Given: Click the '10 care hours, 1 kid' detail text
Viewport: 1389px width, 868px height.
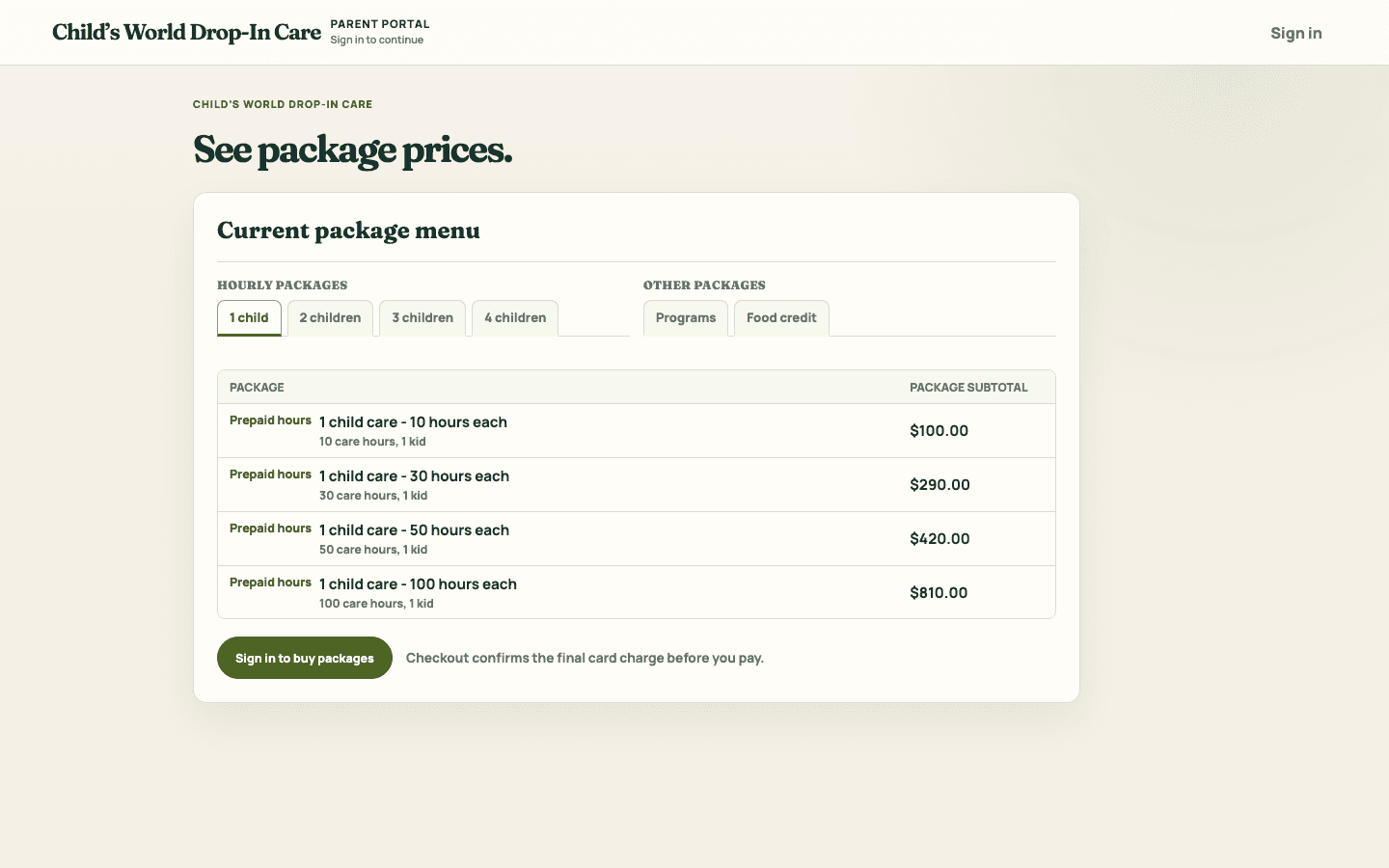Looking at the screenshot, I should pos(372,442).
